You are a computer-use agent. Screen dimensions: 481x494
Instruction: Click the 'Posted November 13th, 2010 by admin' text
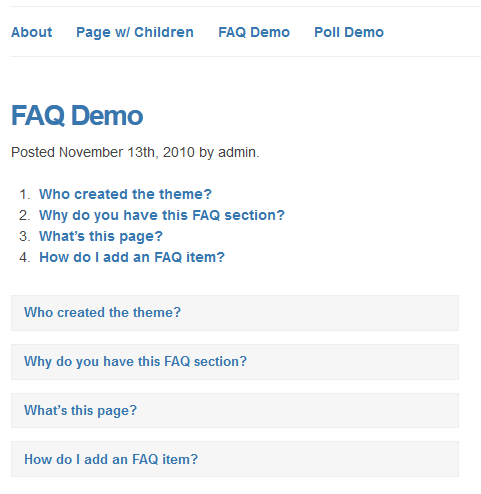point(135,152)
